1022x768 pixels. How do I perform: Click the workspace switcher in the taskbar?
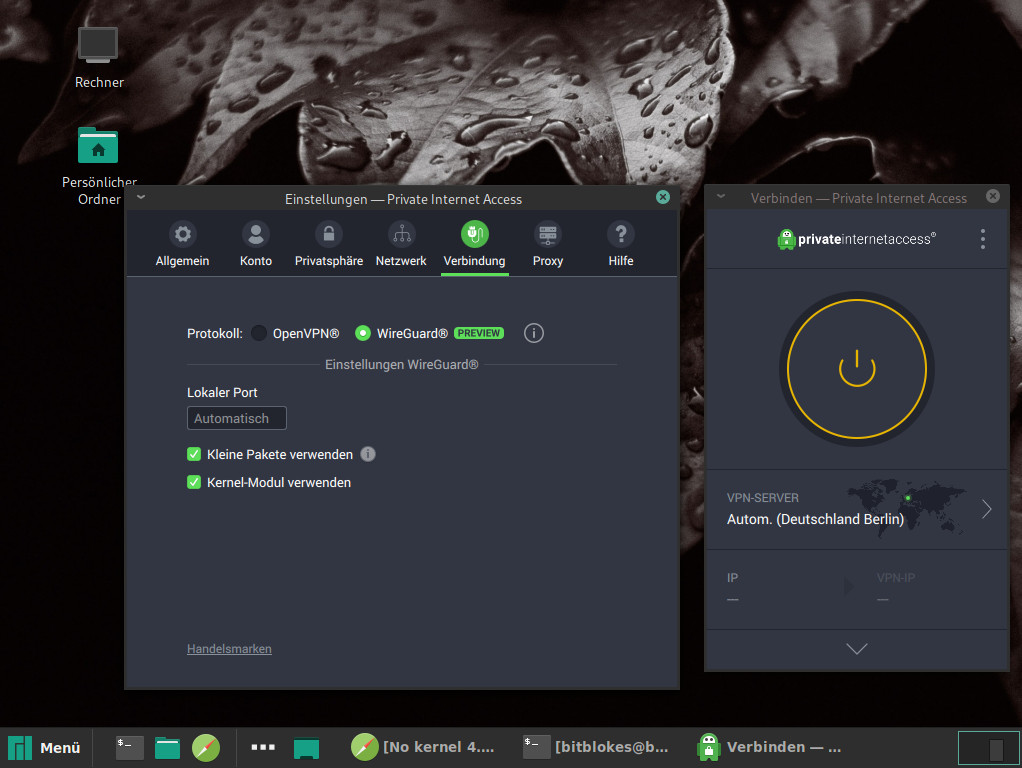[988, 748]
